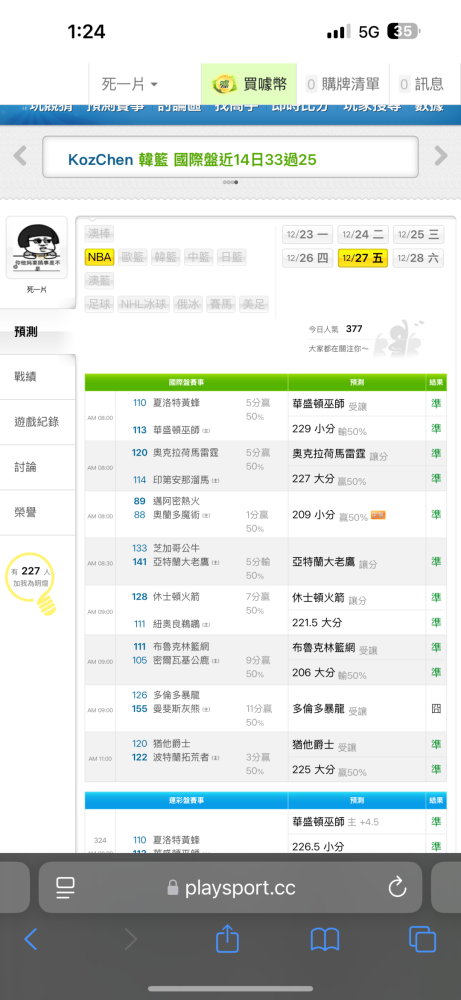Tap the 死一片 profile avatar
This screenshot has height=1000, width=461.
point(36,247)
